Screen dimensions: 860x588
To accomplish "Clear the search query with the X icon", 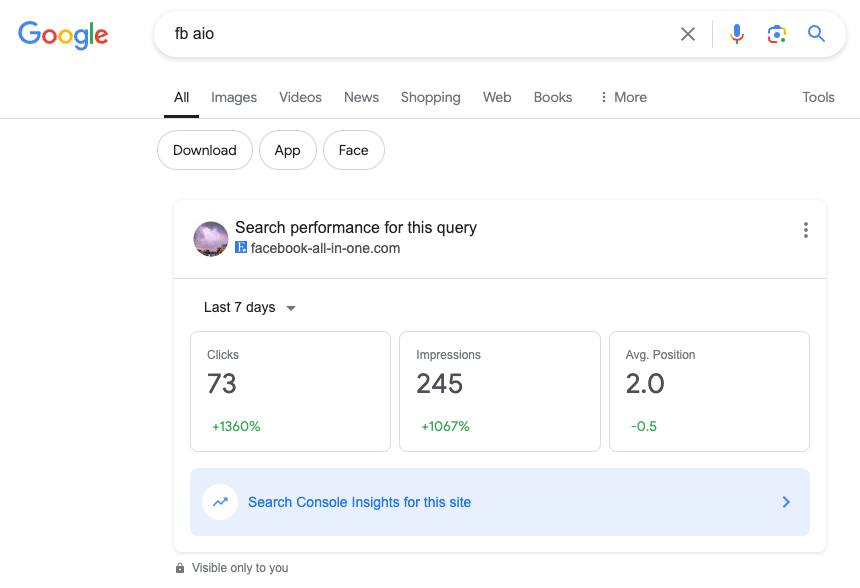I will pos(688,34).
